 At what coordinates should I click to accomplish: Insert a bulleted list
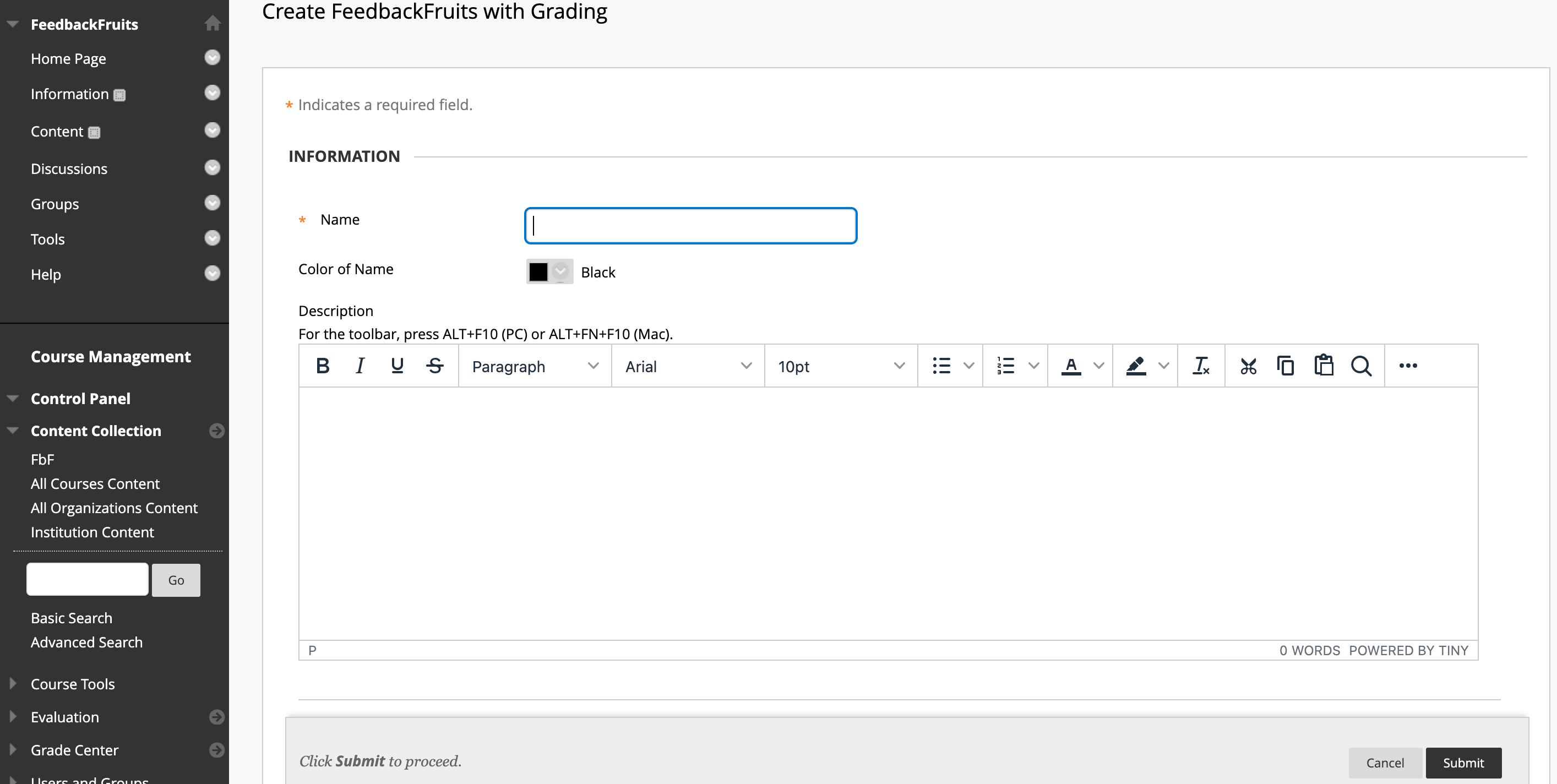941,366
